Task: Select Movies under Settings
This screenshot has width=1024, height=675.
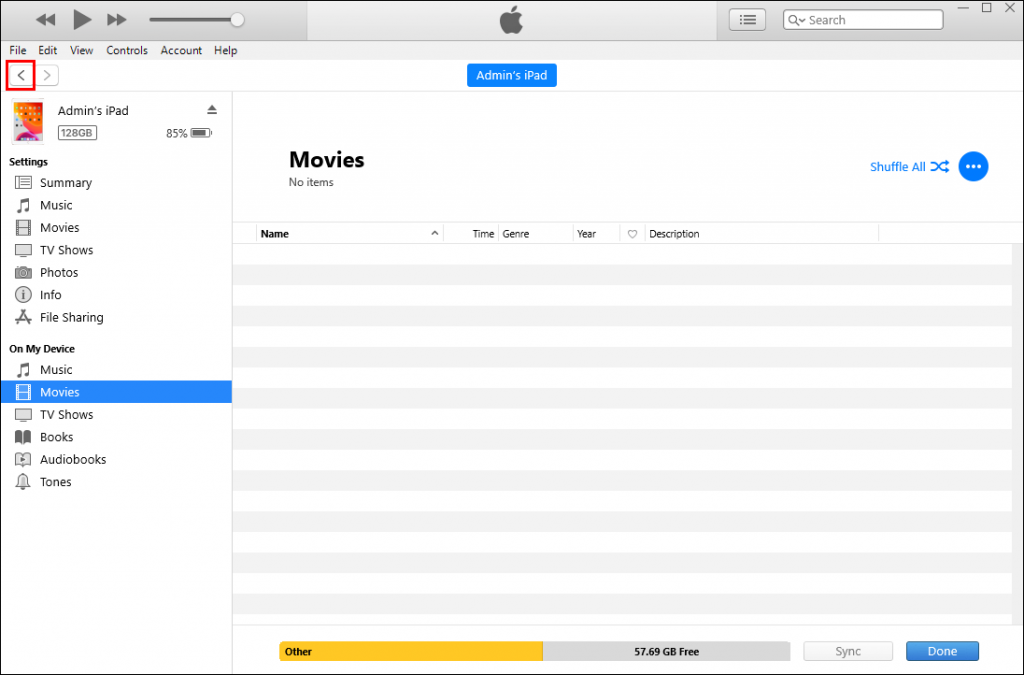Action: [116, 227]
